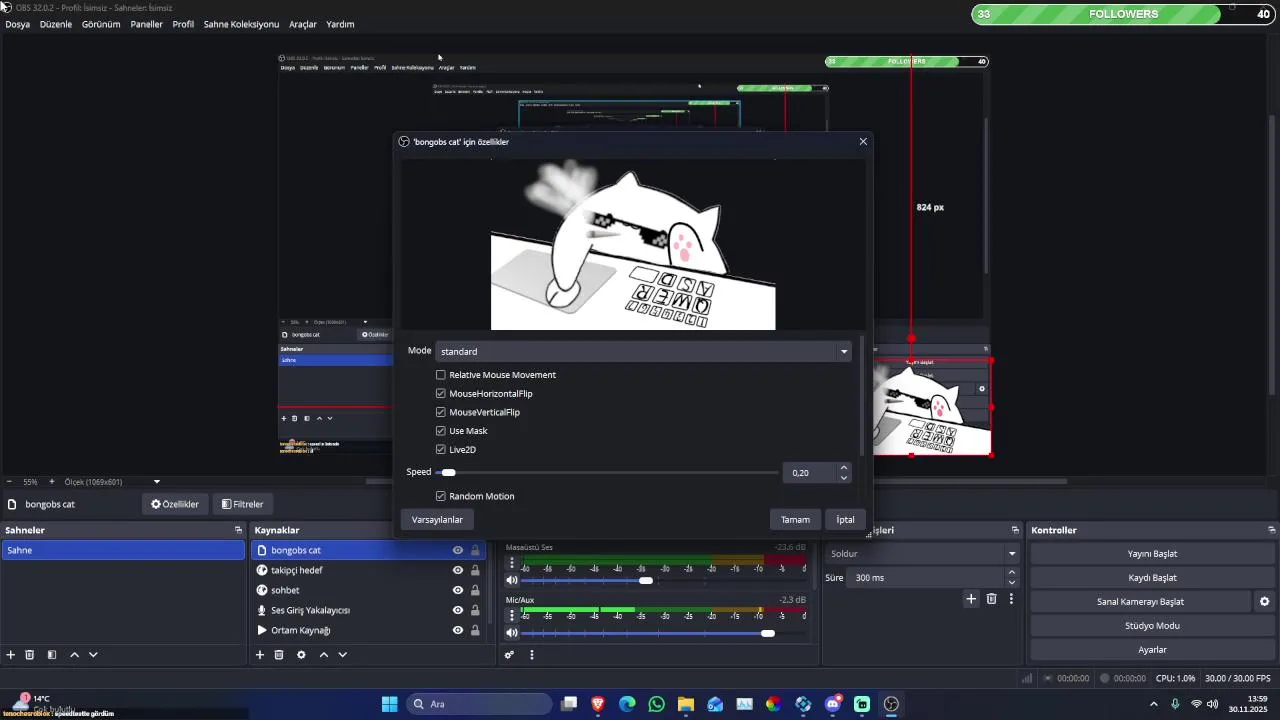Add a new source with the plus icon in Kaynaklar
This screenshot has height=720, width=1280.
(260, 655)
